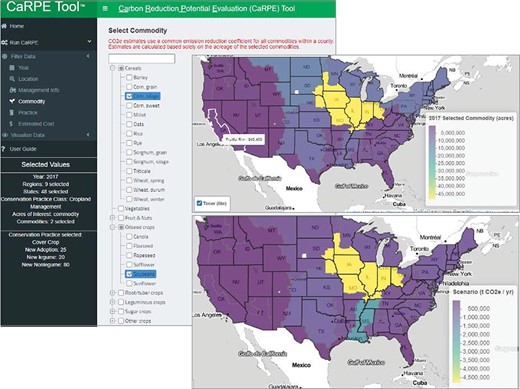Click the Scenario t CO2e legend color bar

[x=456, y=341]
